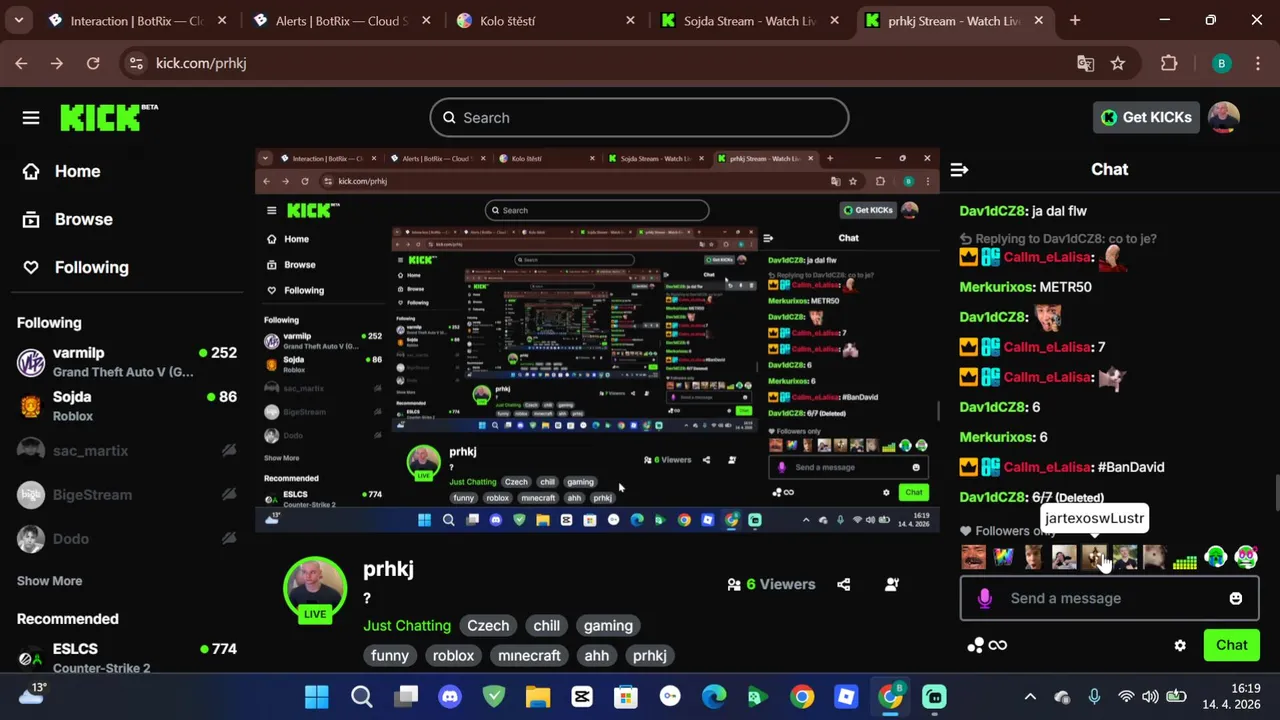Image resolution: width=1280 pixels, height=720 pixels.
Task: Click the Get KICKs button
Action: [1146, 118]
